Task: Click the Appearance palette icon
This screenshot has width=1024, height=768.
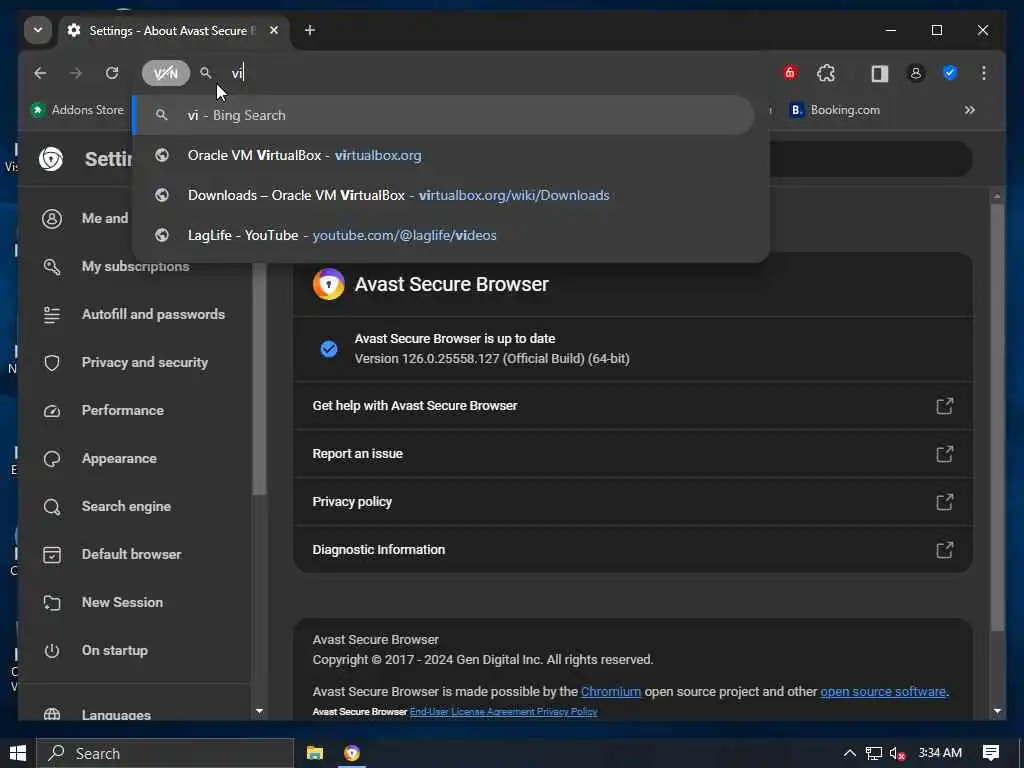Action: [52, 458]
